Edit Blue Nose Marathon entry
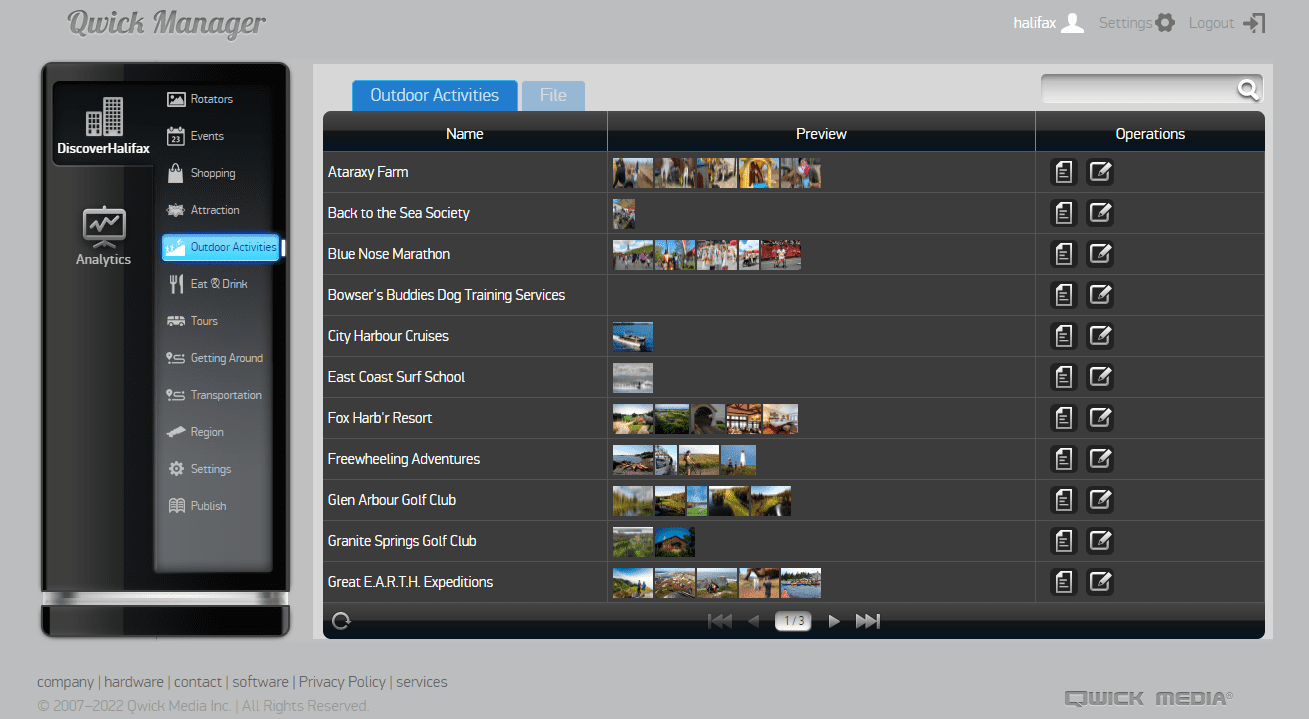1309x719 pixels. pos(1100,254)
